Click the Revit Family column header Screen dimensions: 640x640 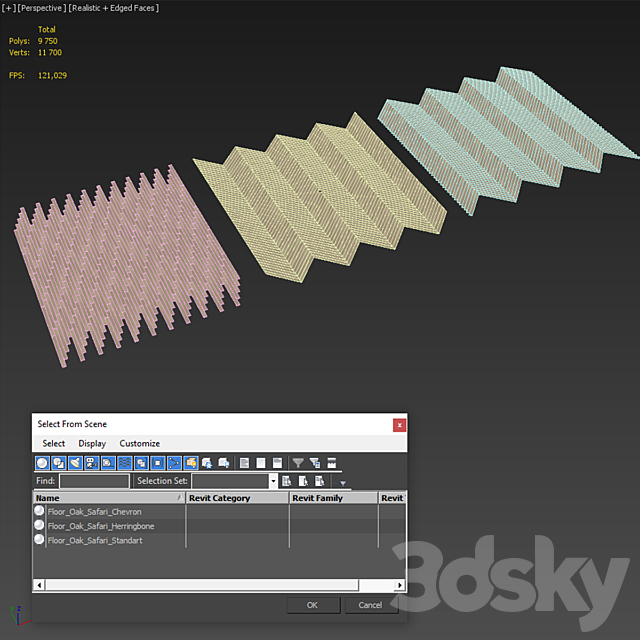(334, 498)
